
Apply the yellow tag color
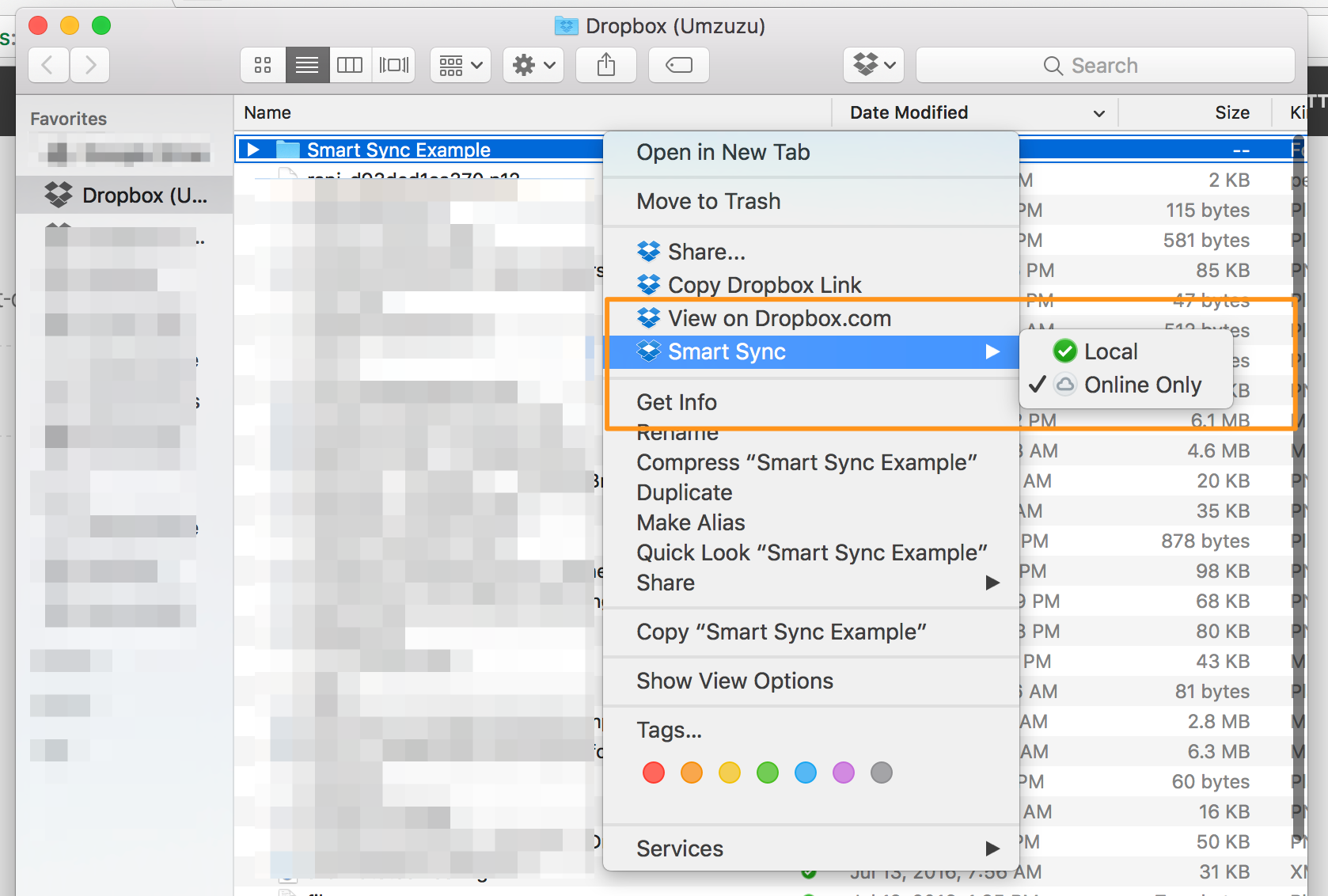(730, 773)
